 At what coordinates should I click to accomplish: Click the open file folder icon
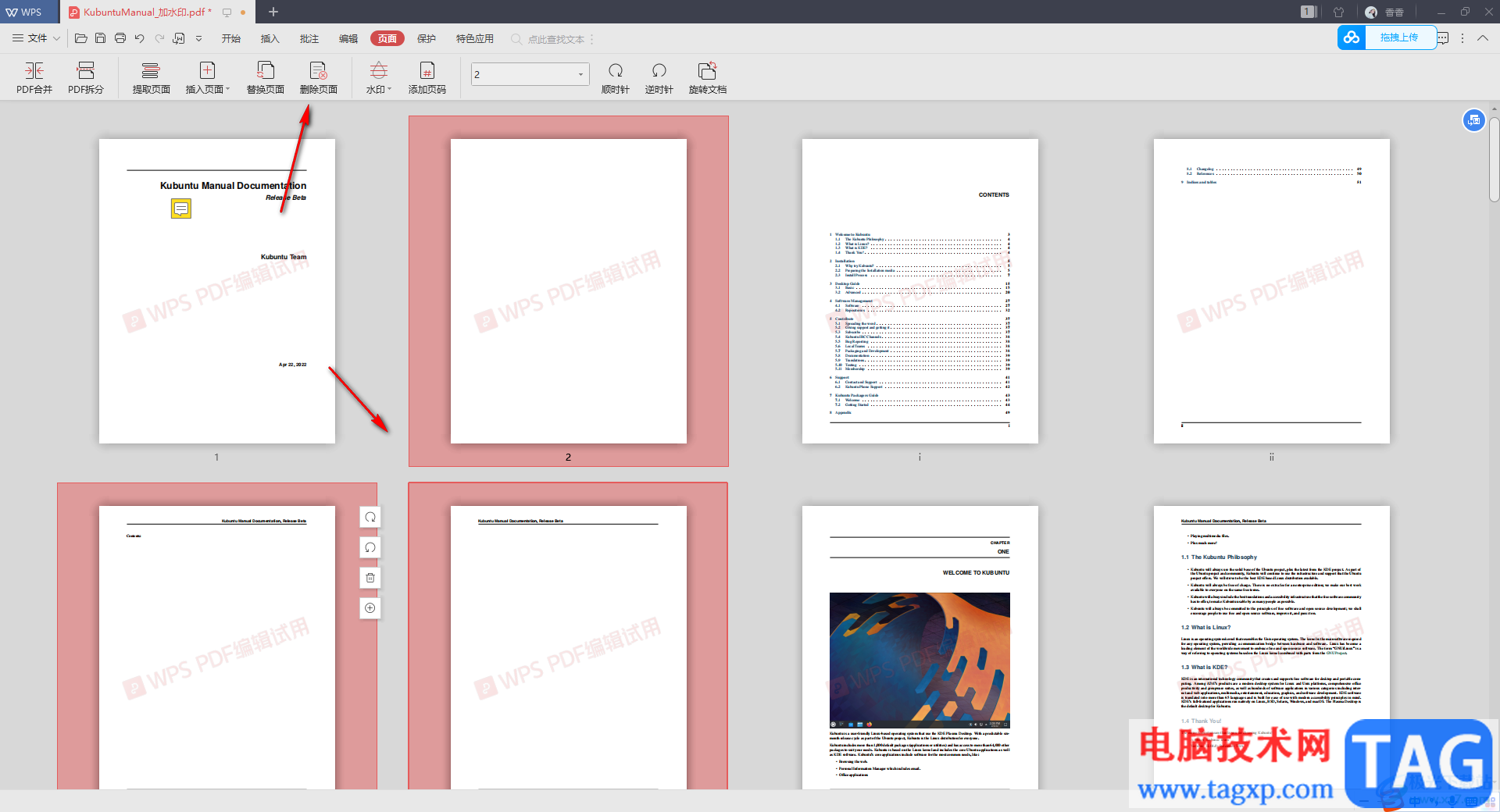tap(80, 38)
